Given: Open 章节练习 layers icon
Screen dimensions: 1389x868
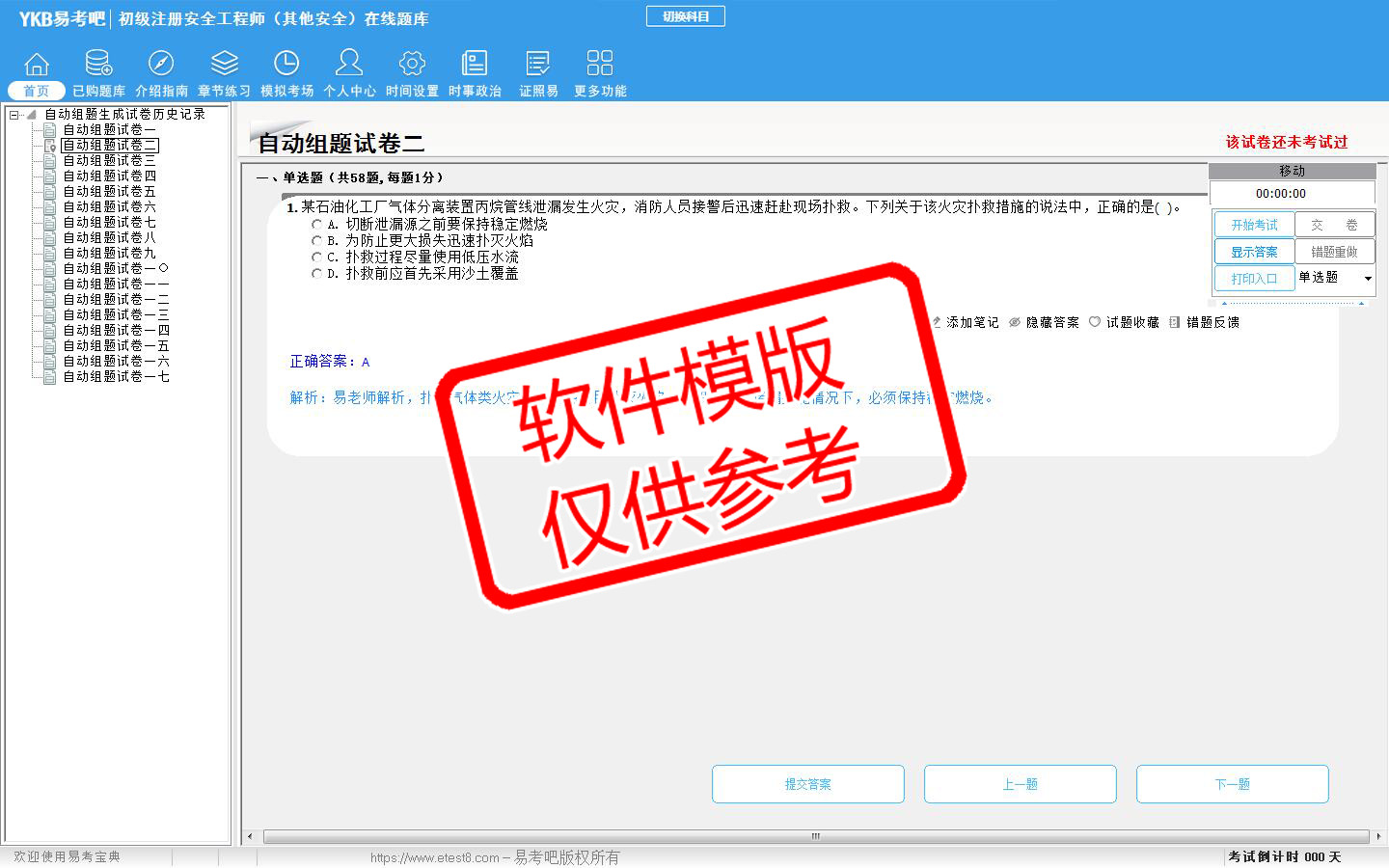Looking at the screenshot, I should [x=224, y=65].
